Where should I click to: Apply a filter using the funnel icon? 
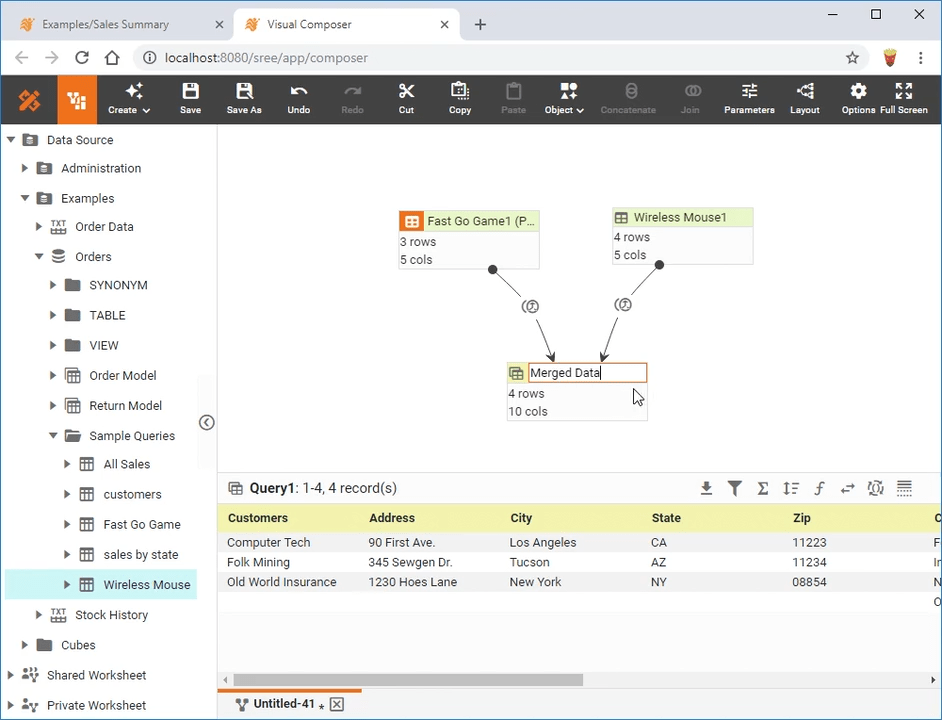point(735,488)
